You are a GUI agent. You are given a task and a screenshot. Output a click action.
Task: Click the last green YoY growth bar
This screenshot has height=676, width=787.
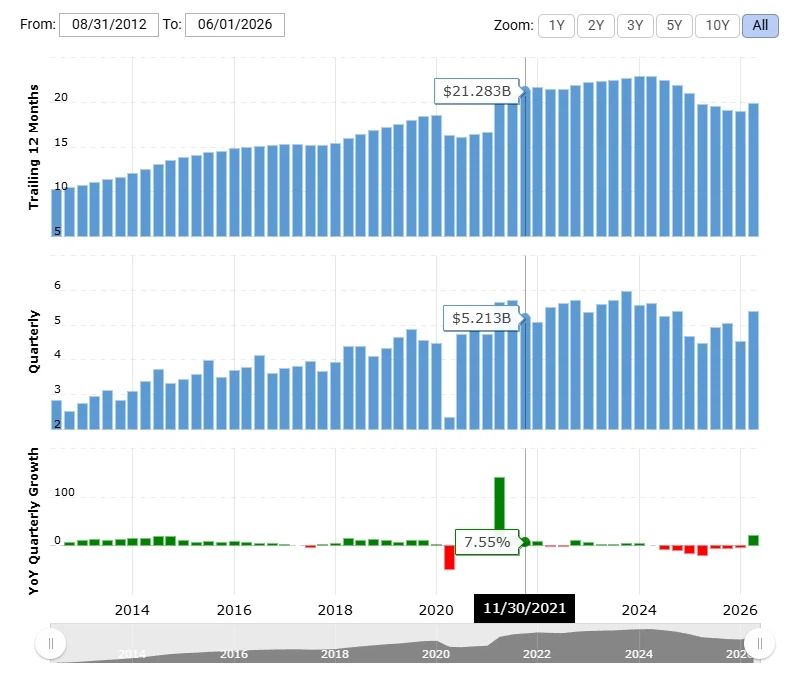click(753, 540)
